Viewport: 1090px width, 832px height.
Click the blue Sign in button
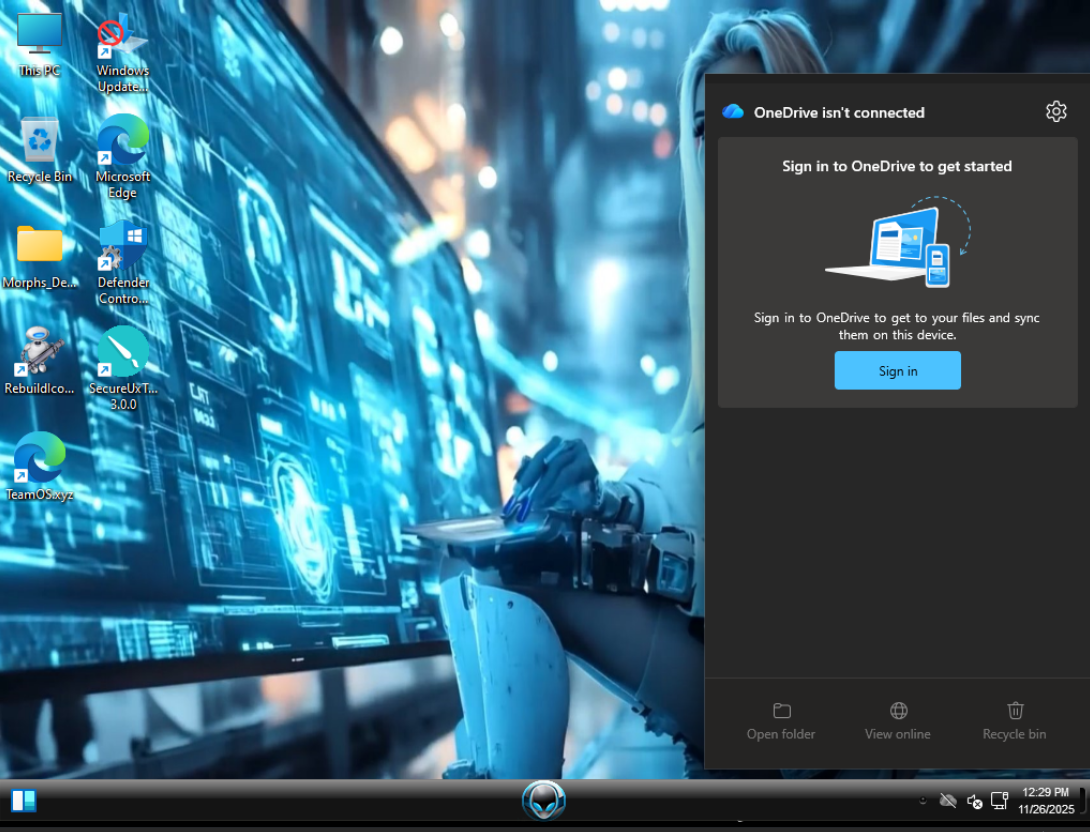point(897,370)
